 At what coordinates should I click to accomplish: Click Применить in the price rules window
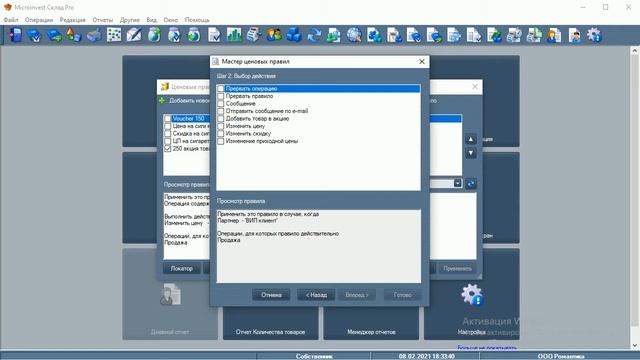458,268
